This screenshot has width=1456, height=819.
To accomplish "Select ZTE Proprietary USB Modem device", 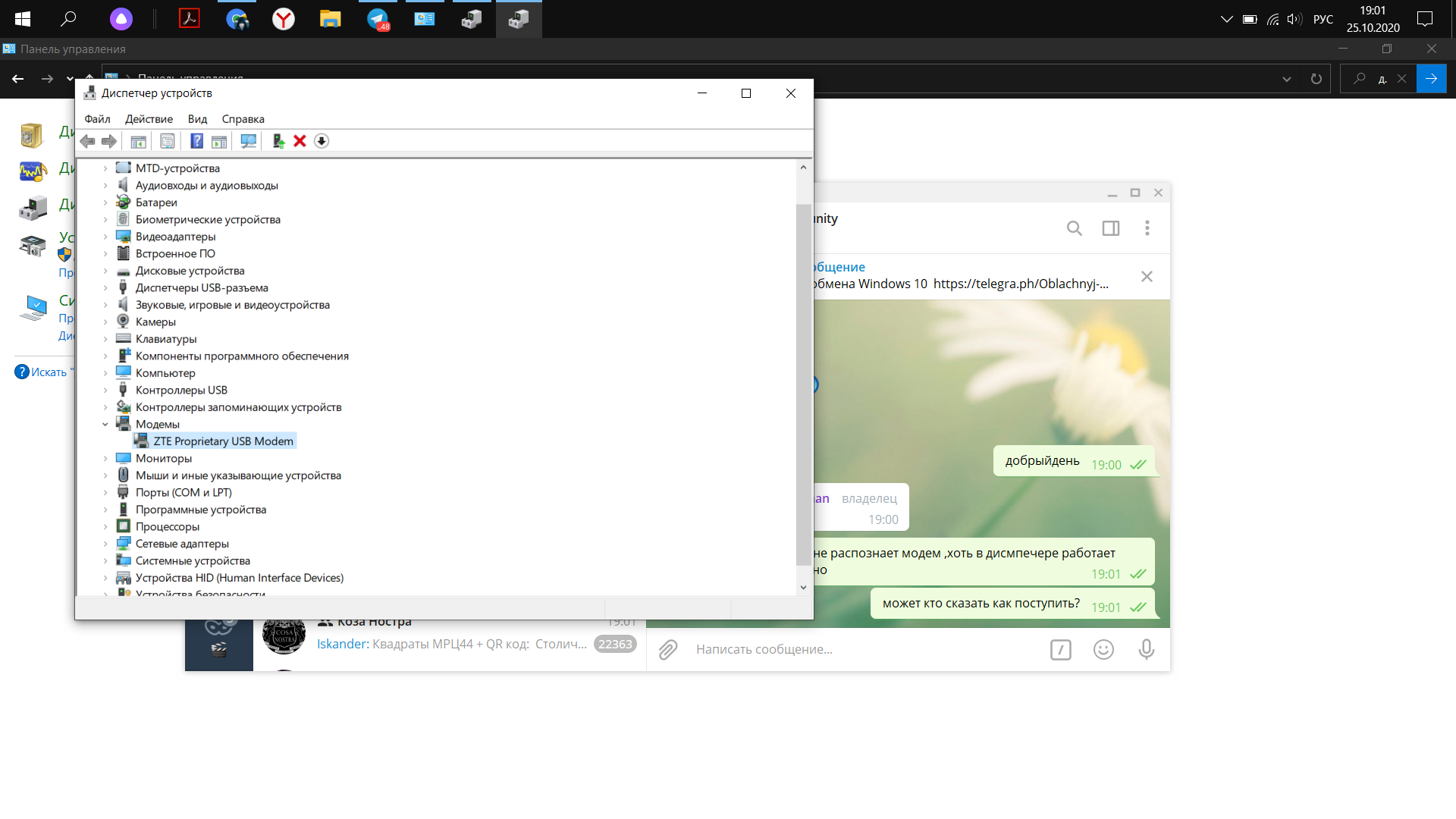I will (223, 441).
